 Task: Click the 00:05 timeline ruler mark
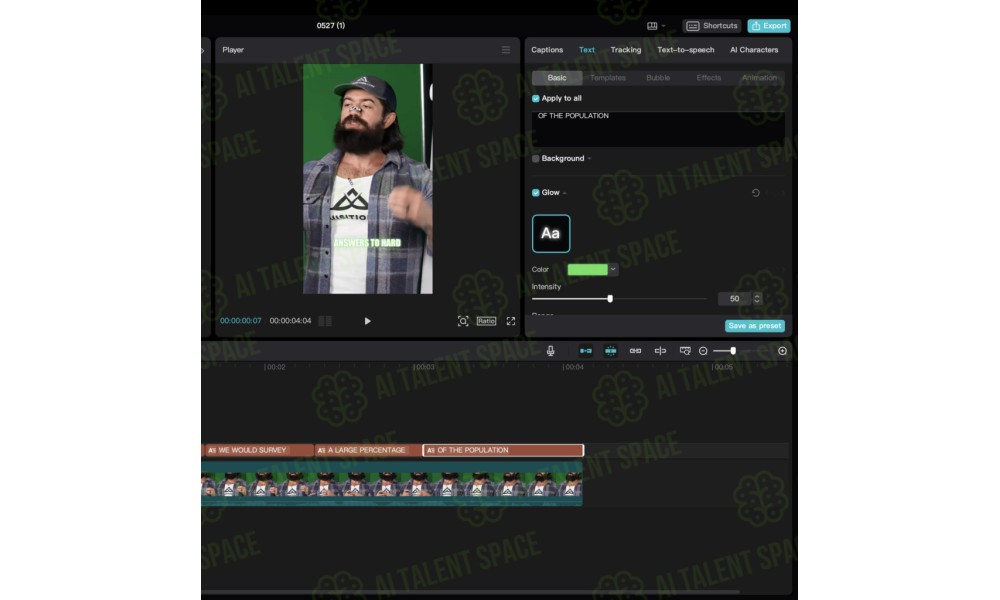click(722, 367)
